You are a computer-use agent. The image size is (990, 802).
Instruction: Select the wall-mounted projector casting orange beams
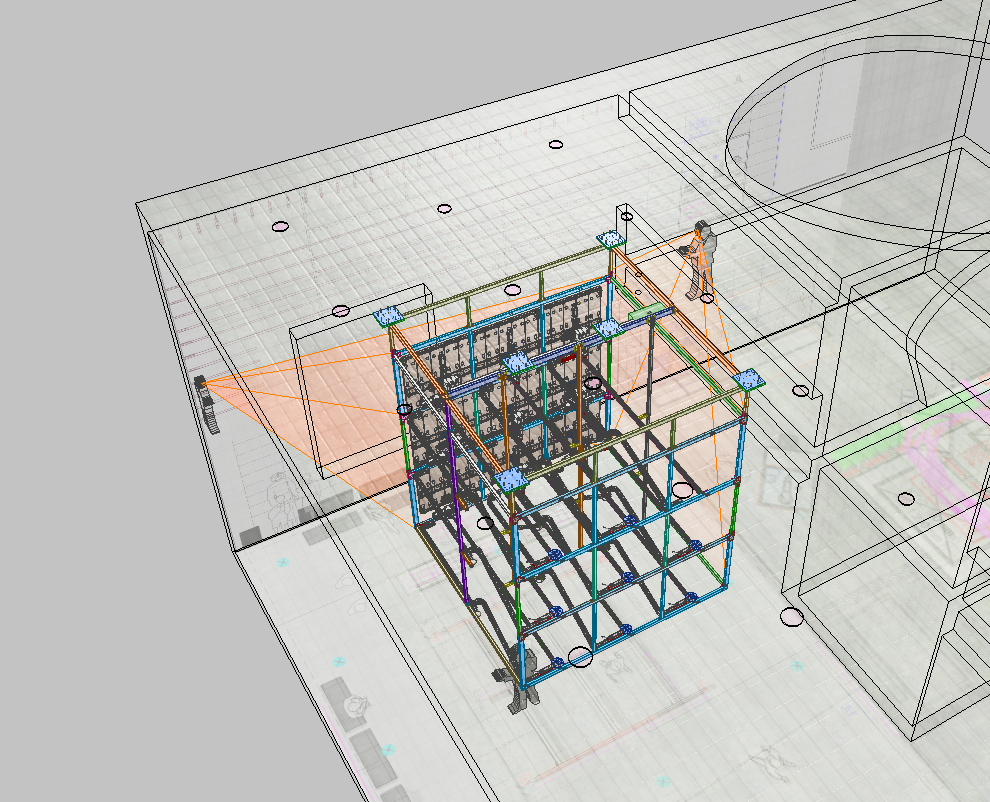click(x=208, y=405)
